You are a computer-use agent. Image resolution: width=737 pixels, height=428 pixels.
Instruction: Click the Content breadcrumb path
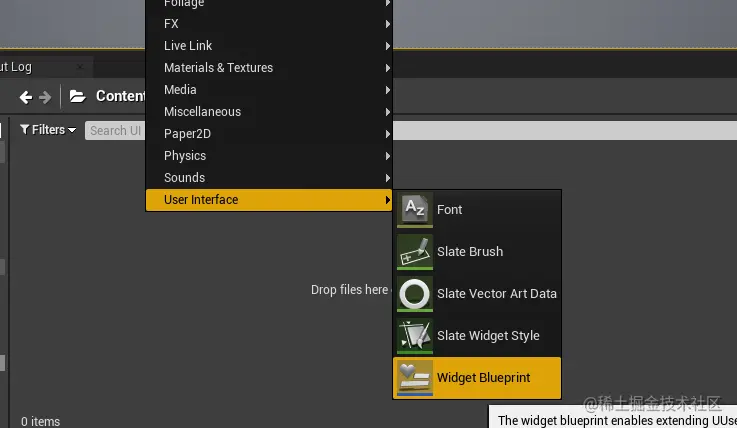pyautogui.click(x=121, y=96)
